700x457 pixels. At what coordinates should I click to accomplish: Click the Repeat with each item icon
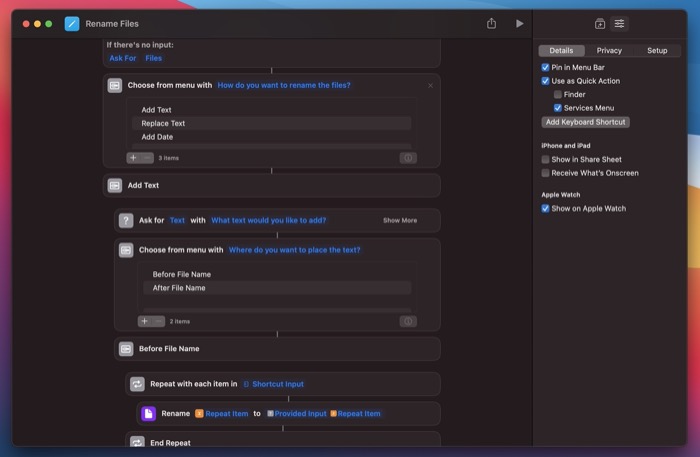click(137, 384)
